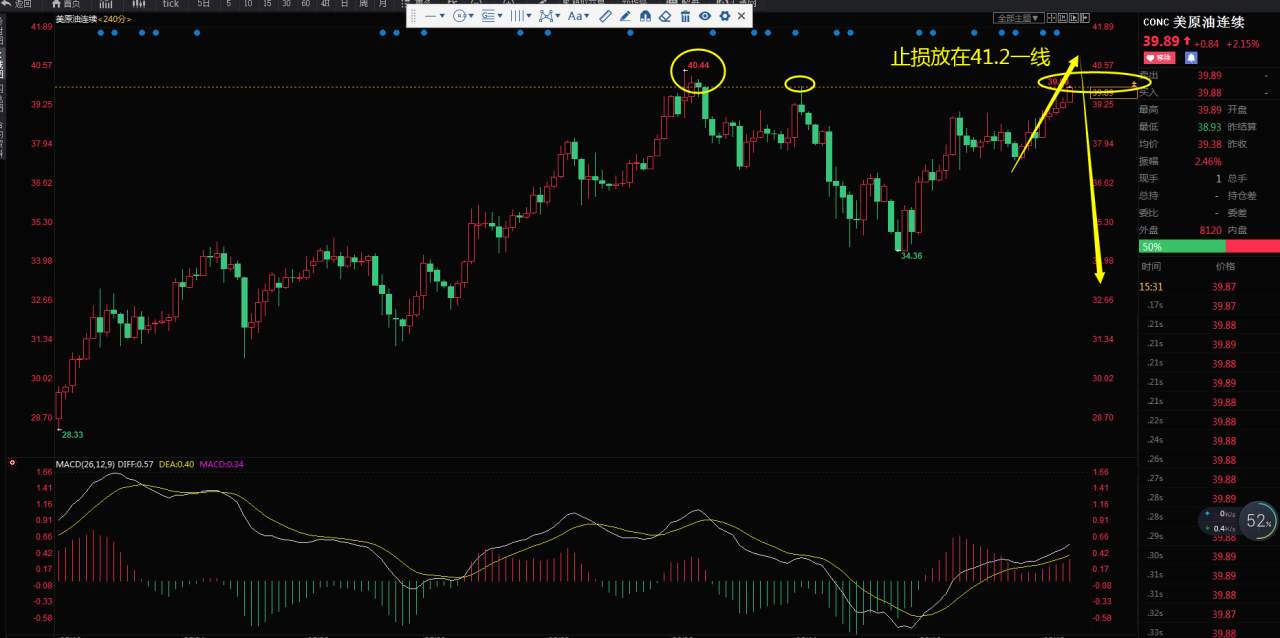This screenshot has height=638, width=1280.
Task: Click the 15:31 tick row
Action: [x=1209, y=286]
